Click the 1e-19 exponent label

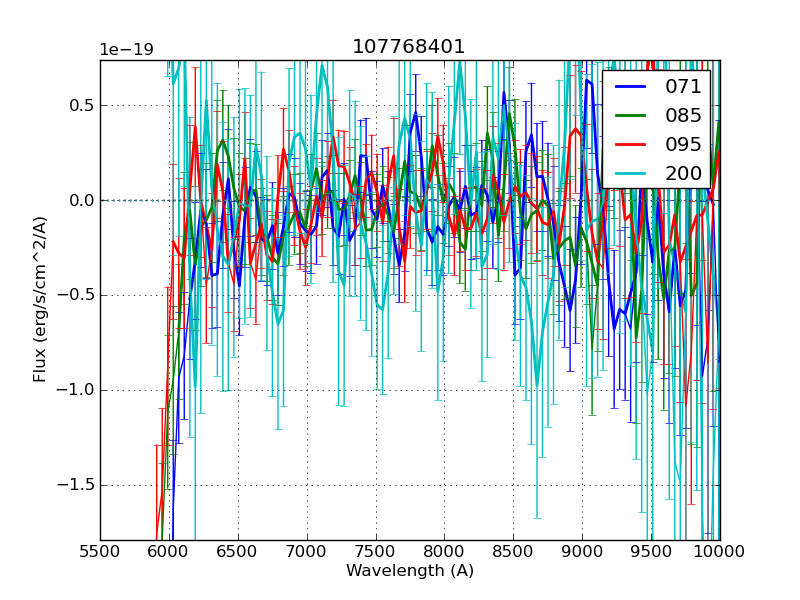click(x=126, y=50)
